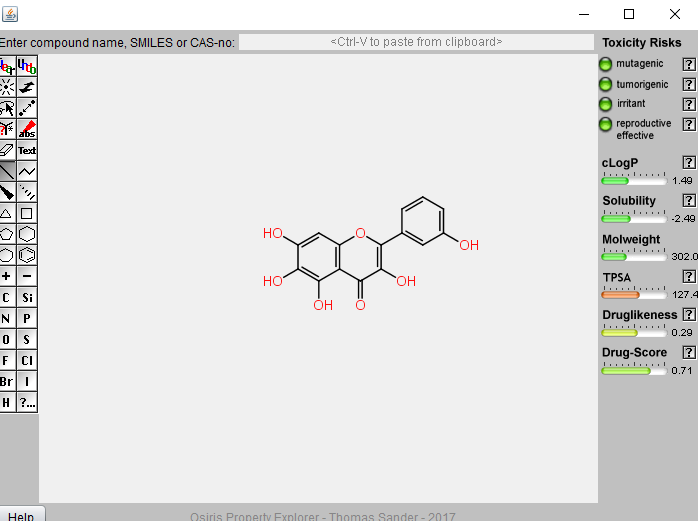
Task: Click the Drug-Score value bar
Action: click(x=634, y=370)
